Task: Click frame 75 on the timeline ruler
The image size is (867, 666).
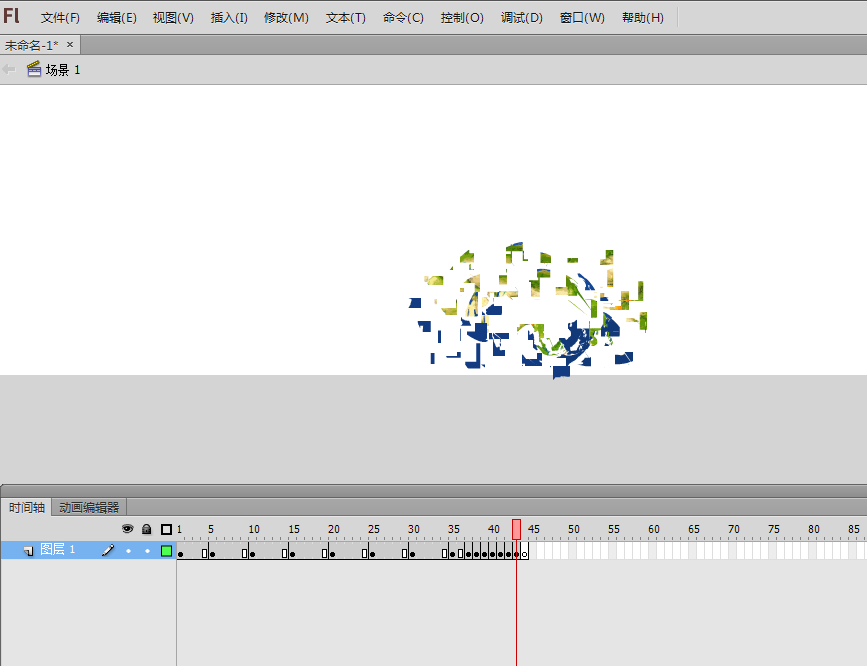Action: tap(774, 529)
